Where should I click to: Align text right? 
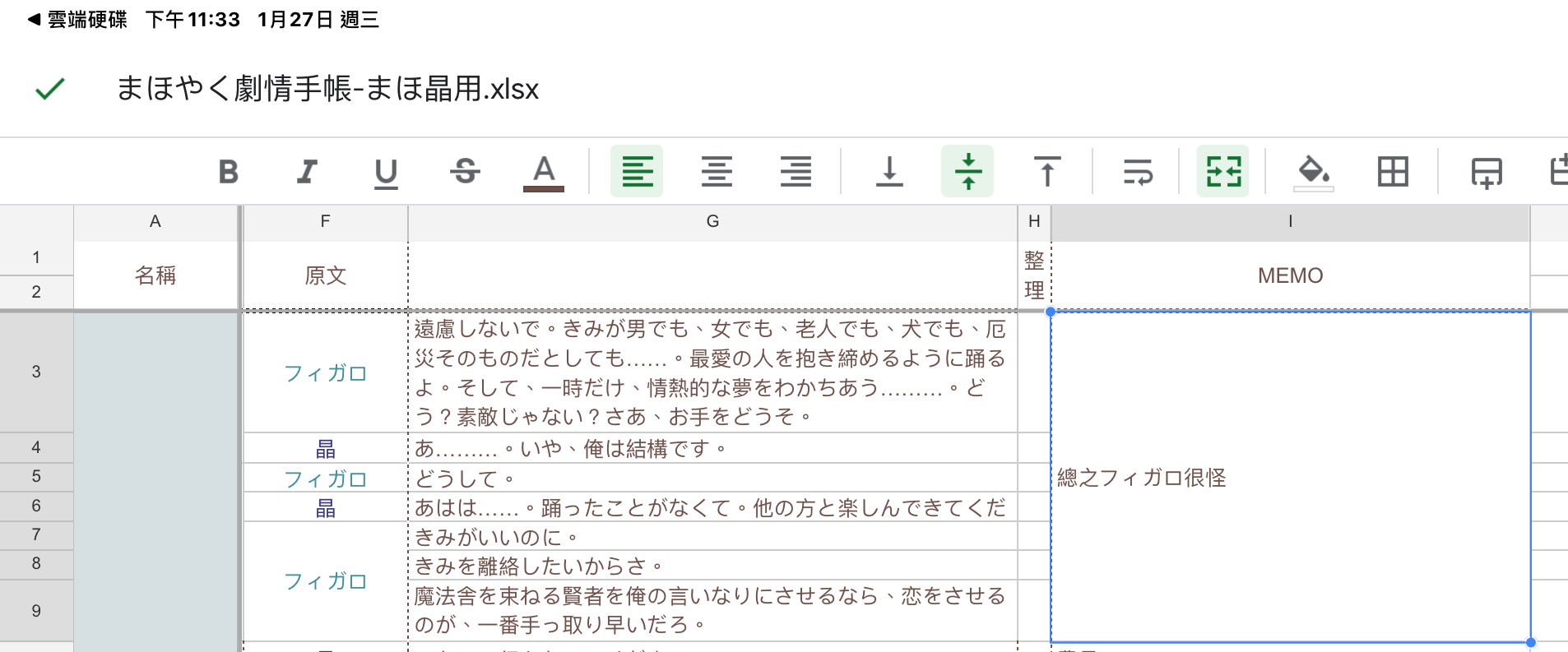796,172
